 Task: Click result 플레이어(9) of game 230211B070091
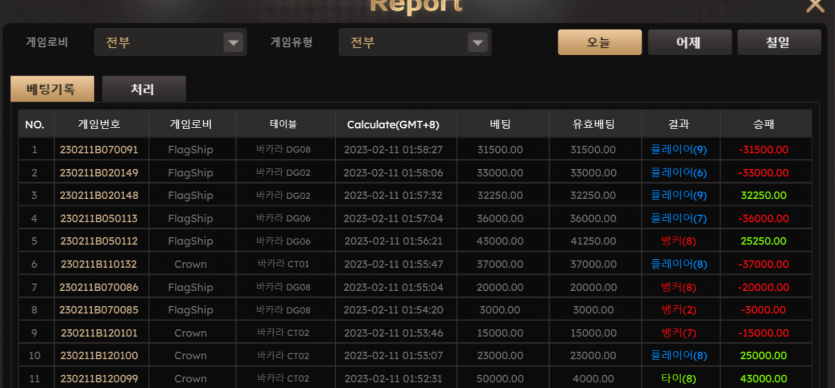click(678, 150)
